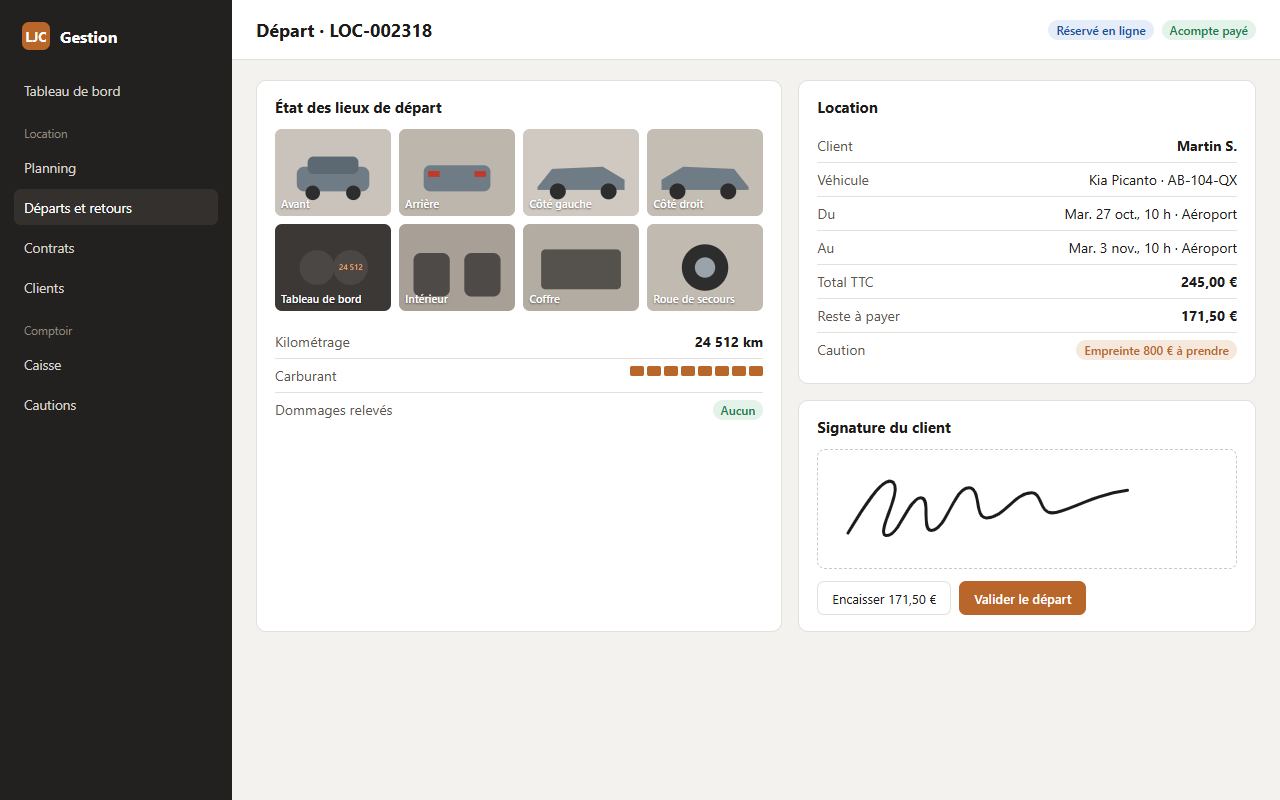1280x800 pixels.
Task: Click the end date Mar. 3 nov.
Action: [x=1153, y=248]
